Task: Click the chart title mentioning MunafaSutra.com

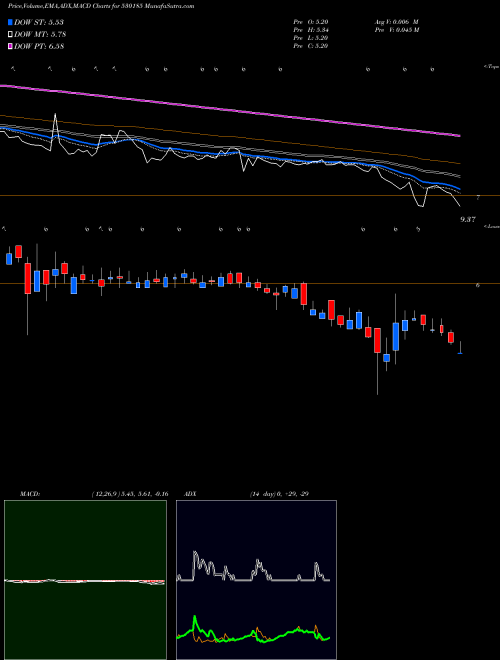Action: click(x=101, y=7)
